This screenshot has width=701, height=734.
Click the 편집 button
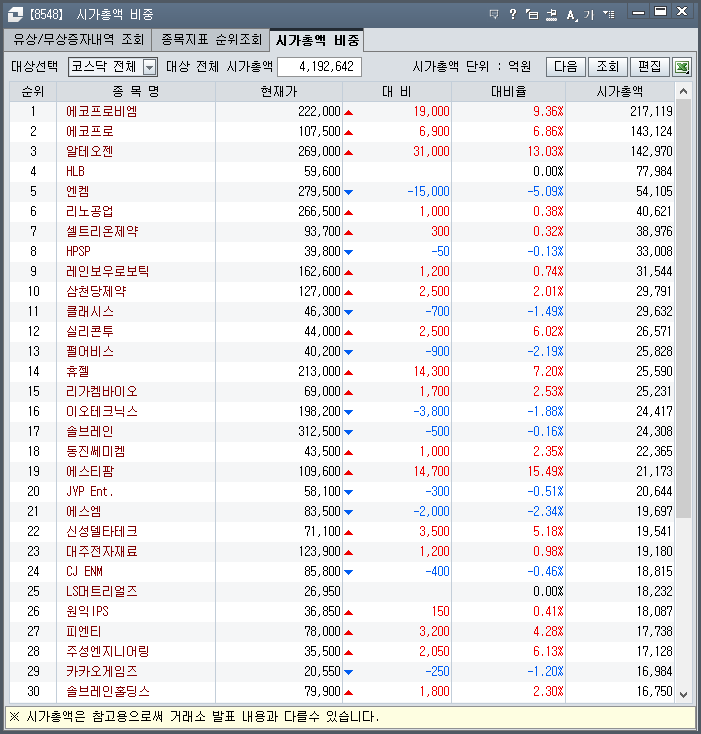(x=650, y=66)
